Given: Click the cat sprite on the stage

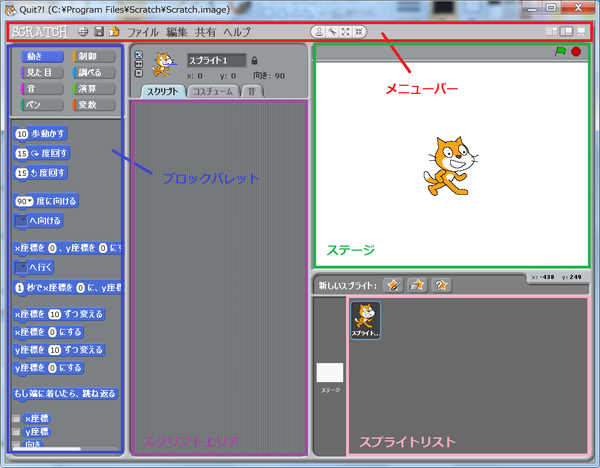Looking at the screenshot, I should point(450,166).
